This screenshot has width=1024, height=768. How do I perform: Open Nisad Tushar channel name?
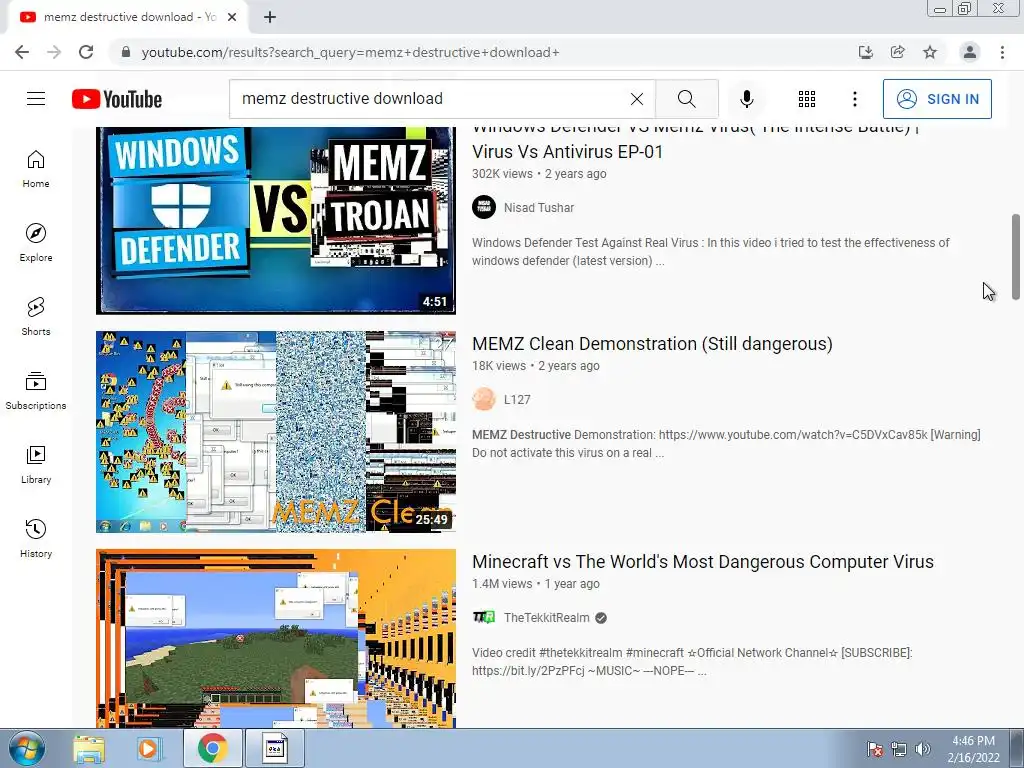pyautogui.click(x=539, y=208)
